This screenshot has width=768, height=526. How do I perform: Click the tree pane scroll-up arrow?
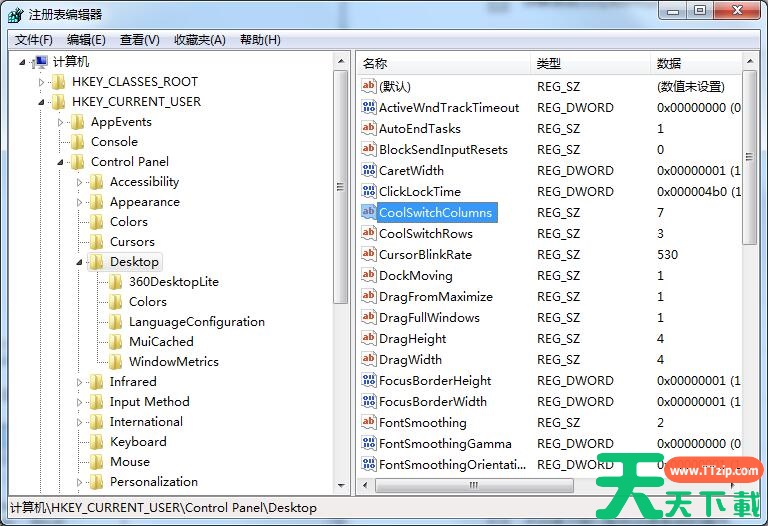pyautogui.click(x=341, y=61)
